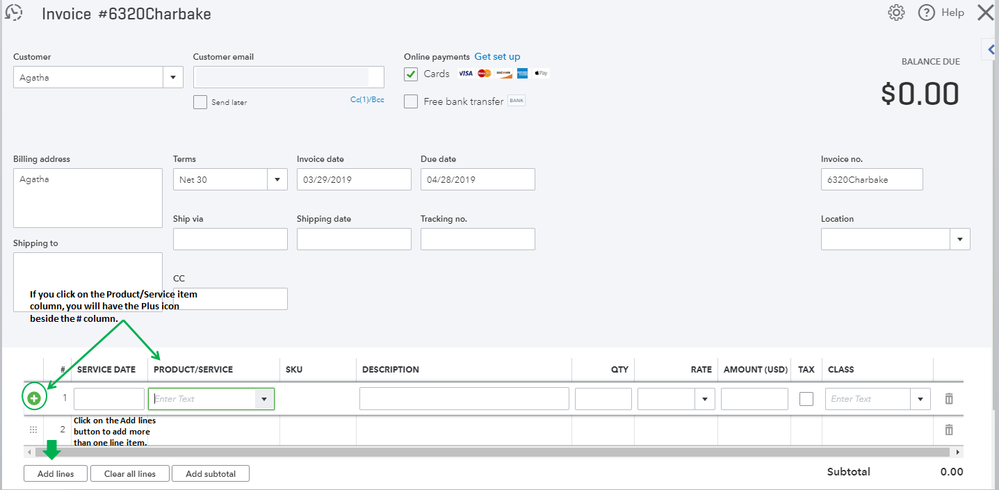Expand the Class dropdown on line 1
999x490 pixels.
(920, 399)
